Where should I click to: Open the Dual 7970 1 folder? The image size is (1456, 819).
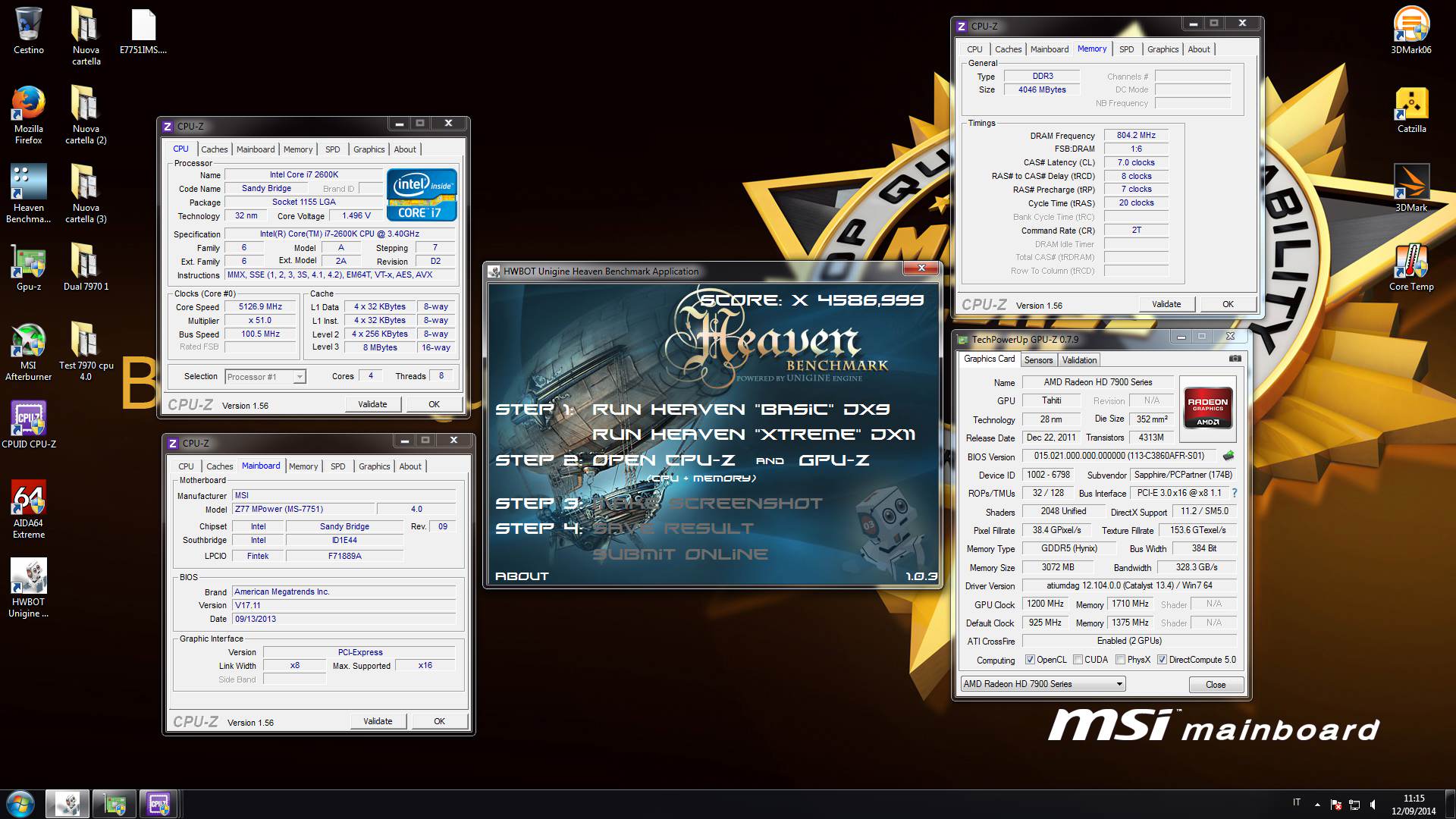pos(86,268)
